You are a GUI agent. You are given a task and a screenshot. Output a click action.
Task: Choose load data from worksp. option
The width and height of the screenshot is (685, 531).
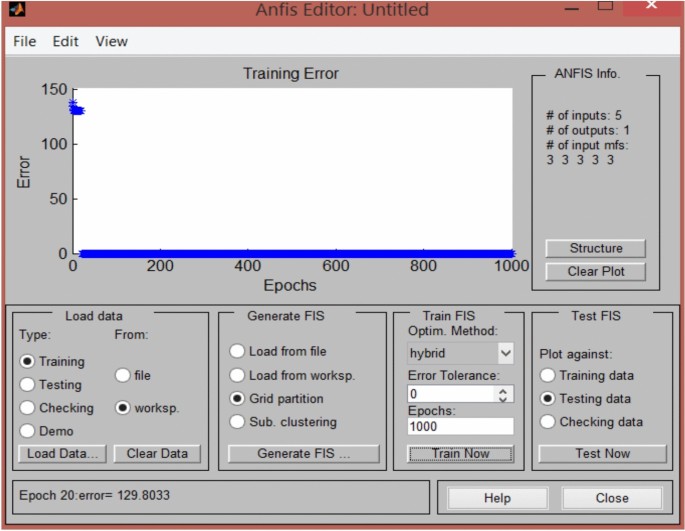123,408
